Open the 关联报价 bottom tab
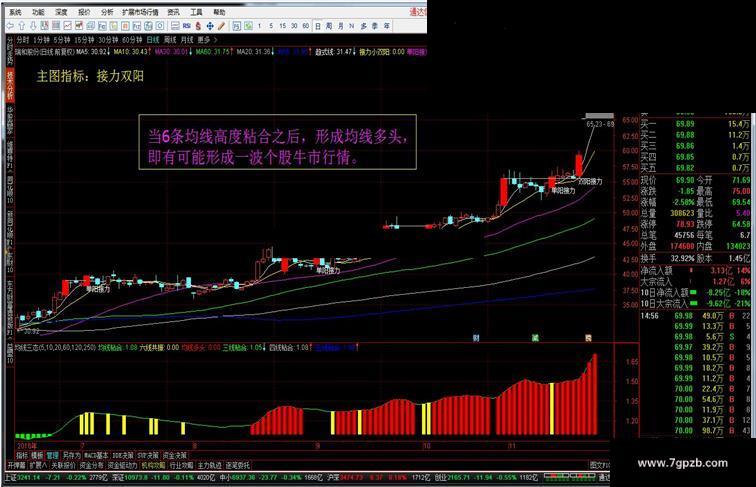Viewport: 756px width, 487px height. (63, 466)
